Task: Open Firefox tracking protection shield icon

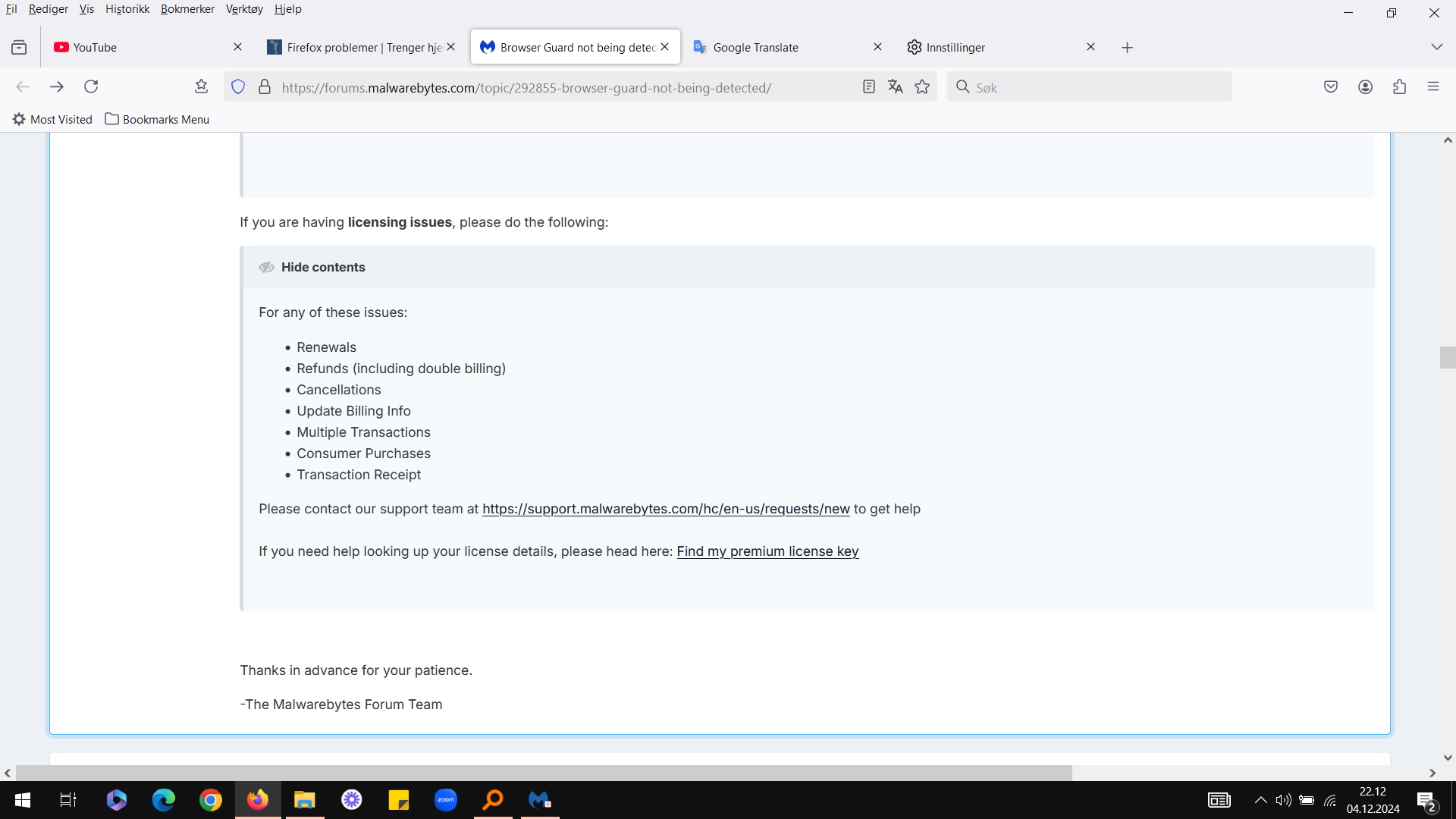Action: coord(238,87)
